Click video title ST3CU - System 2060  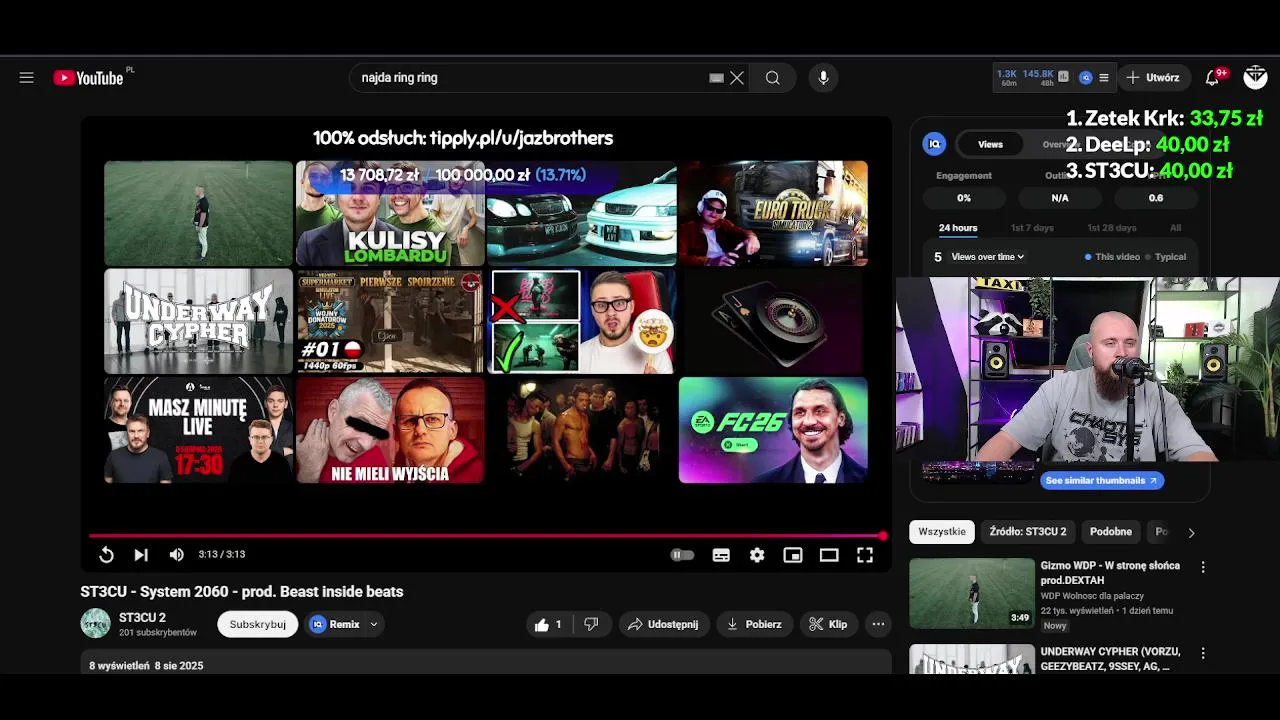(x=242, y=592)
